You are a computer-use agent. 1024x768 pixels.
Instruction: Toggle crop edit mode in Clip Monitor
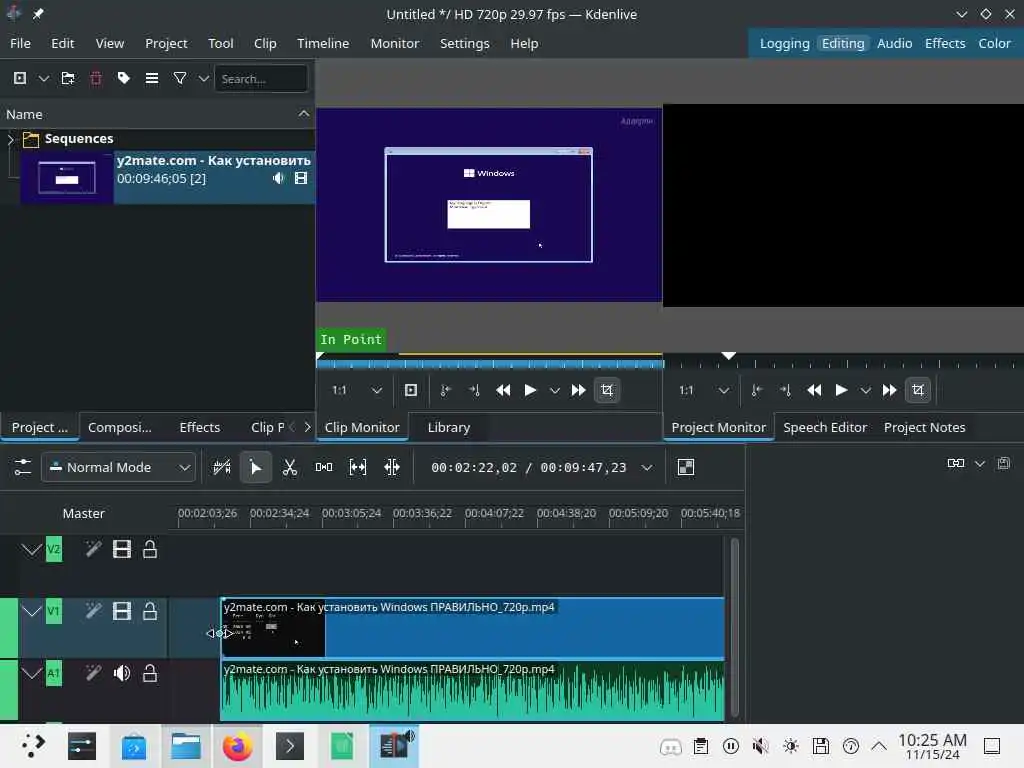pos(607,391)
